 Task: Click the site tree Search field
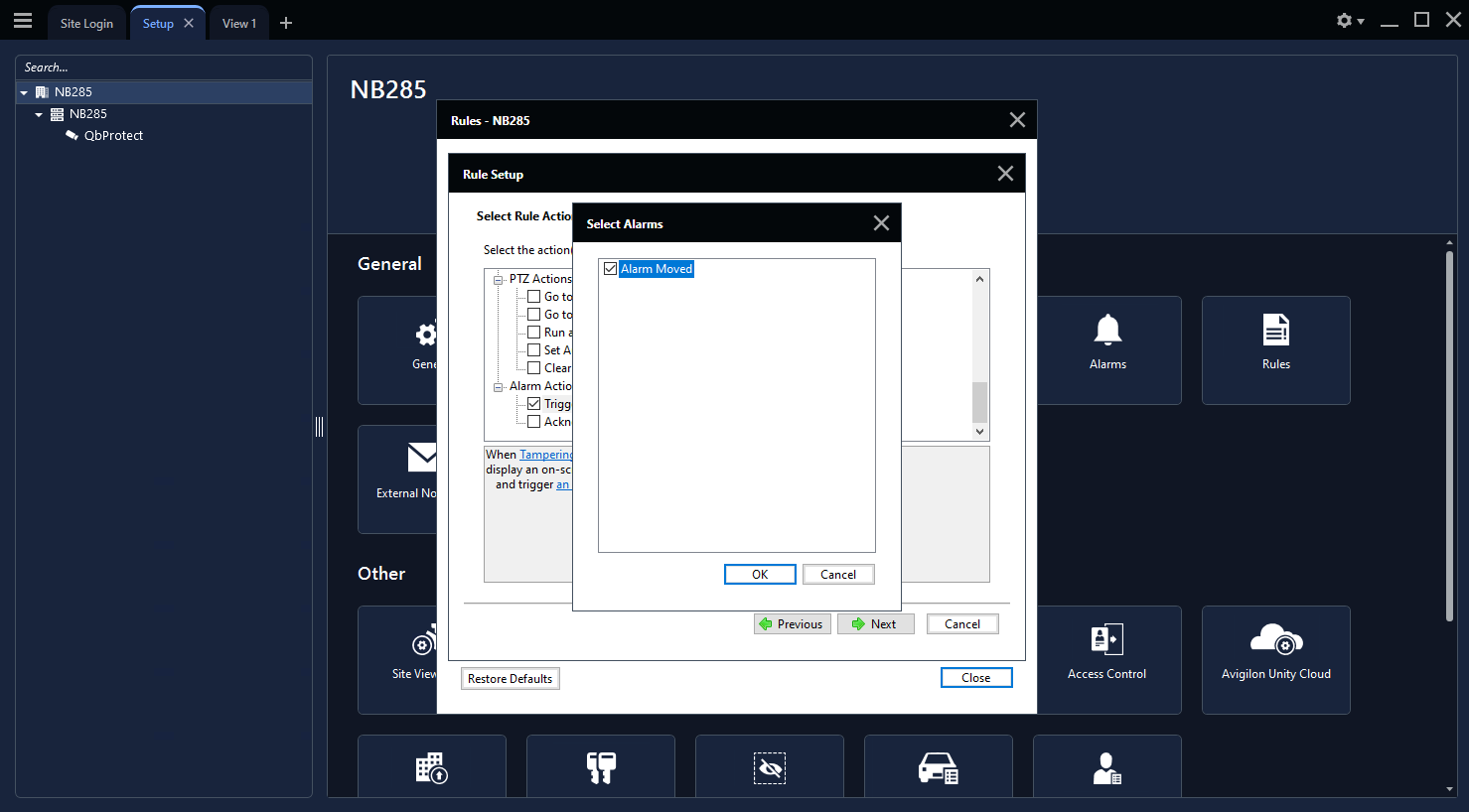pyautogui.click(x=164, y=68)
